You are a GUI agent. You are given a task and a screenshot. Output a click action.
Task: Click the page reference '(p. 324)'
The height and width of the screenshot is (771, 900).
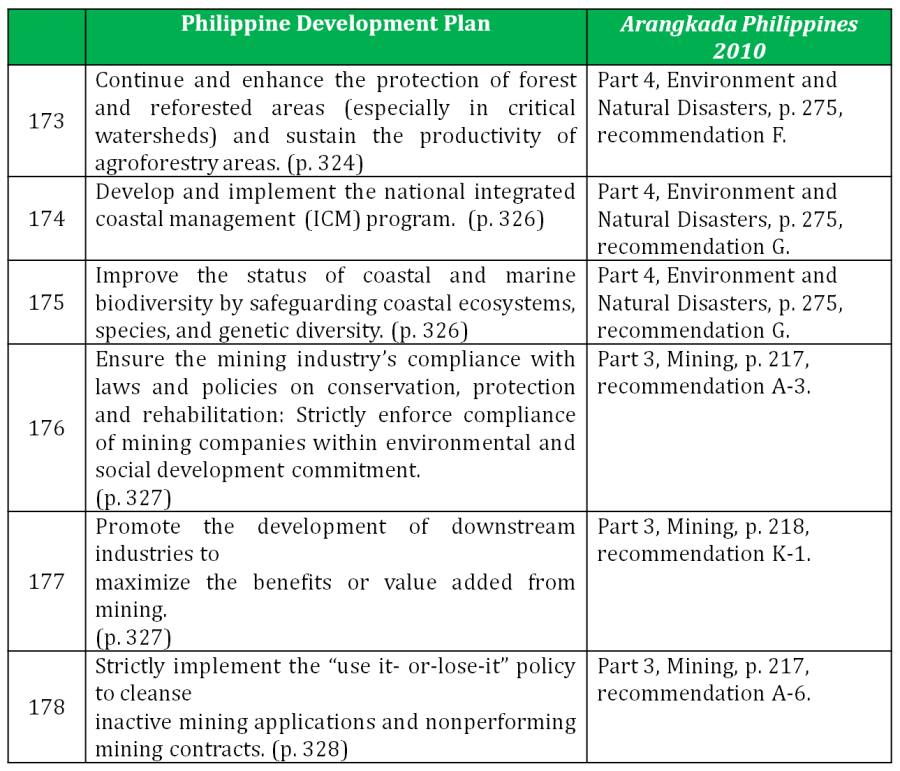(x=325, y=164)
